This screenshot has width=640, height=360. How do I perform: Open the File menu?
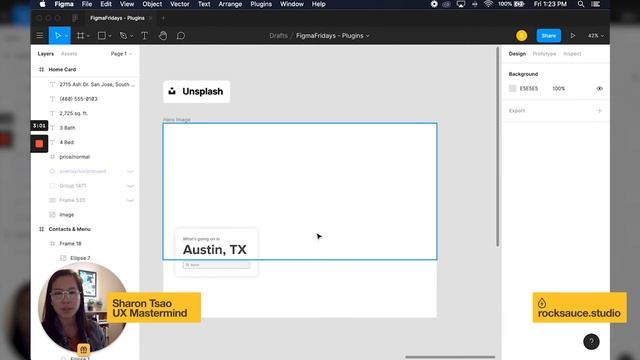(87, 4)
